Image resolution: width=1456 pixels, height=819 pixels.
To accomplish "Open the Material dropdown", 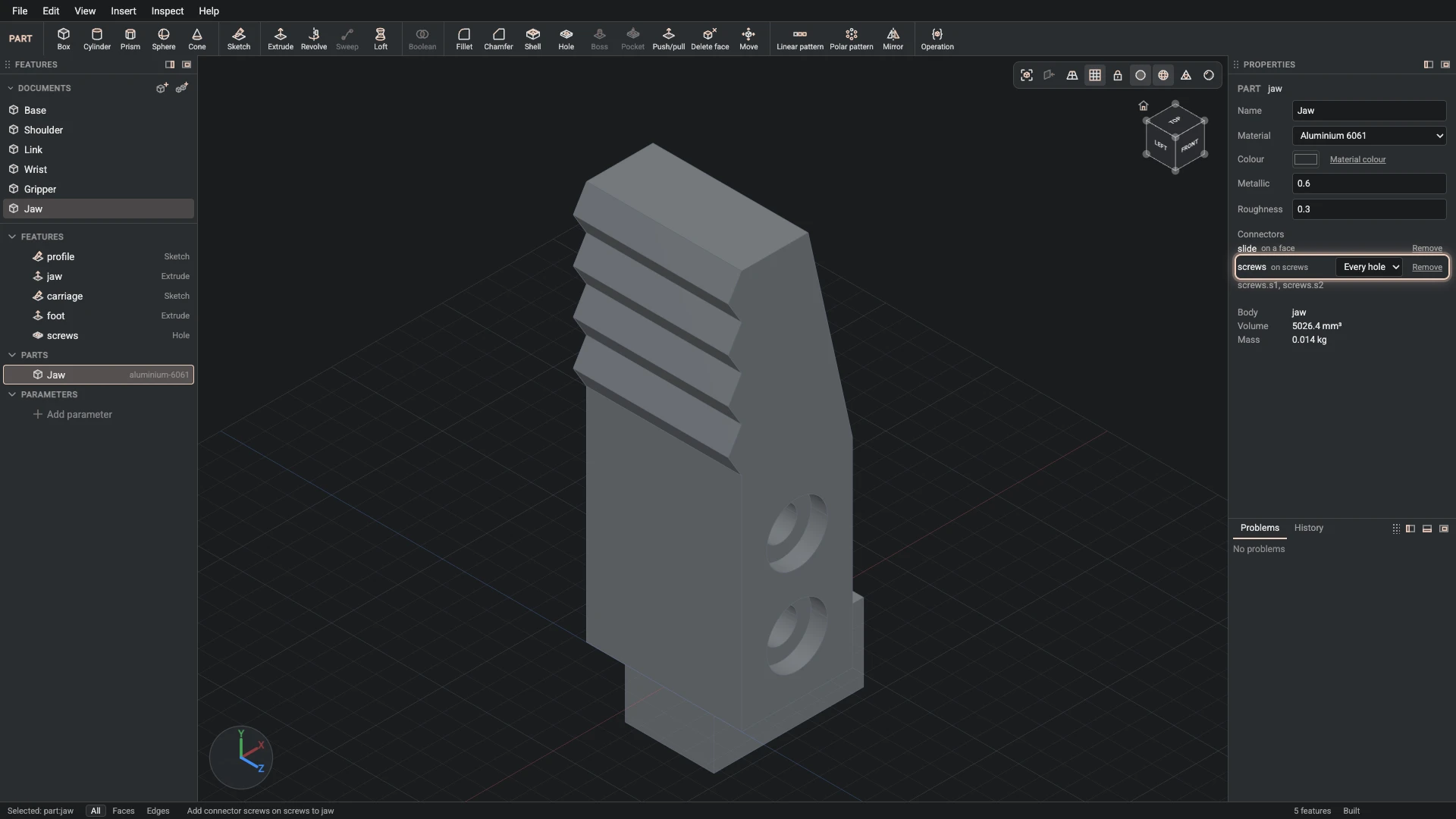I will click(x=1370, y=136).
